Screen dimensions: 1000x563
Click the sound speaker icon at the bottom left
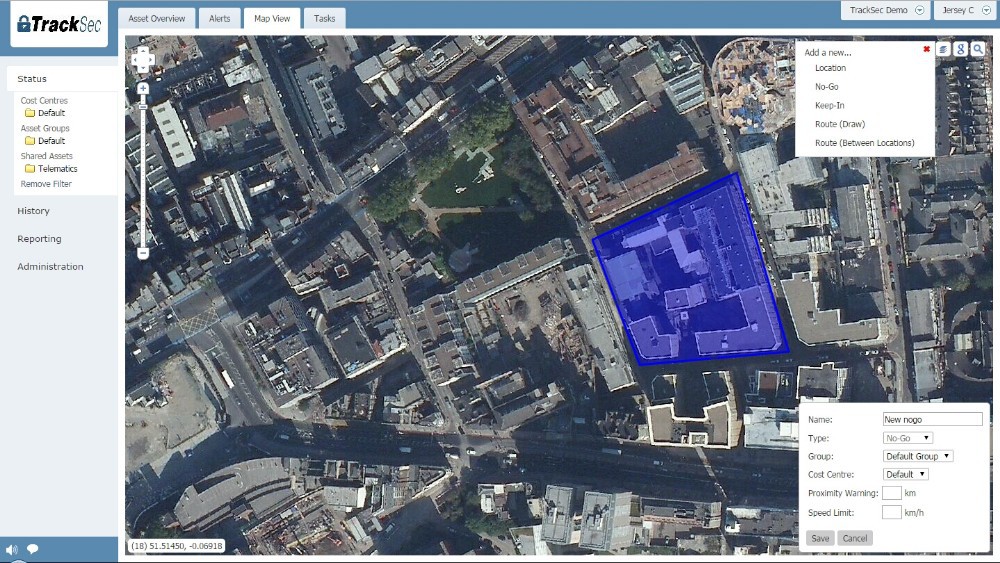point(11,549)
